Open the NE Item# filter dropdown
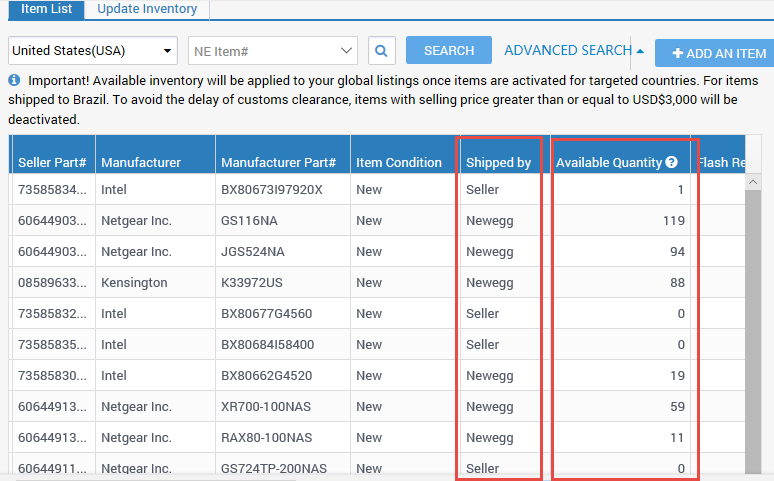774x481 pixels. (x=272, y=50)
